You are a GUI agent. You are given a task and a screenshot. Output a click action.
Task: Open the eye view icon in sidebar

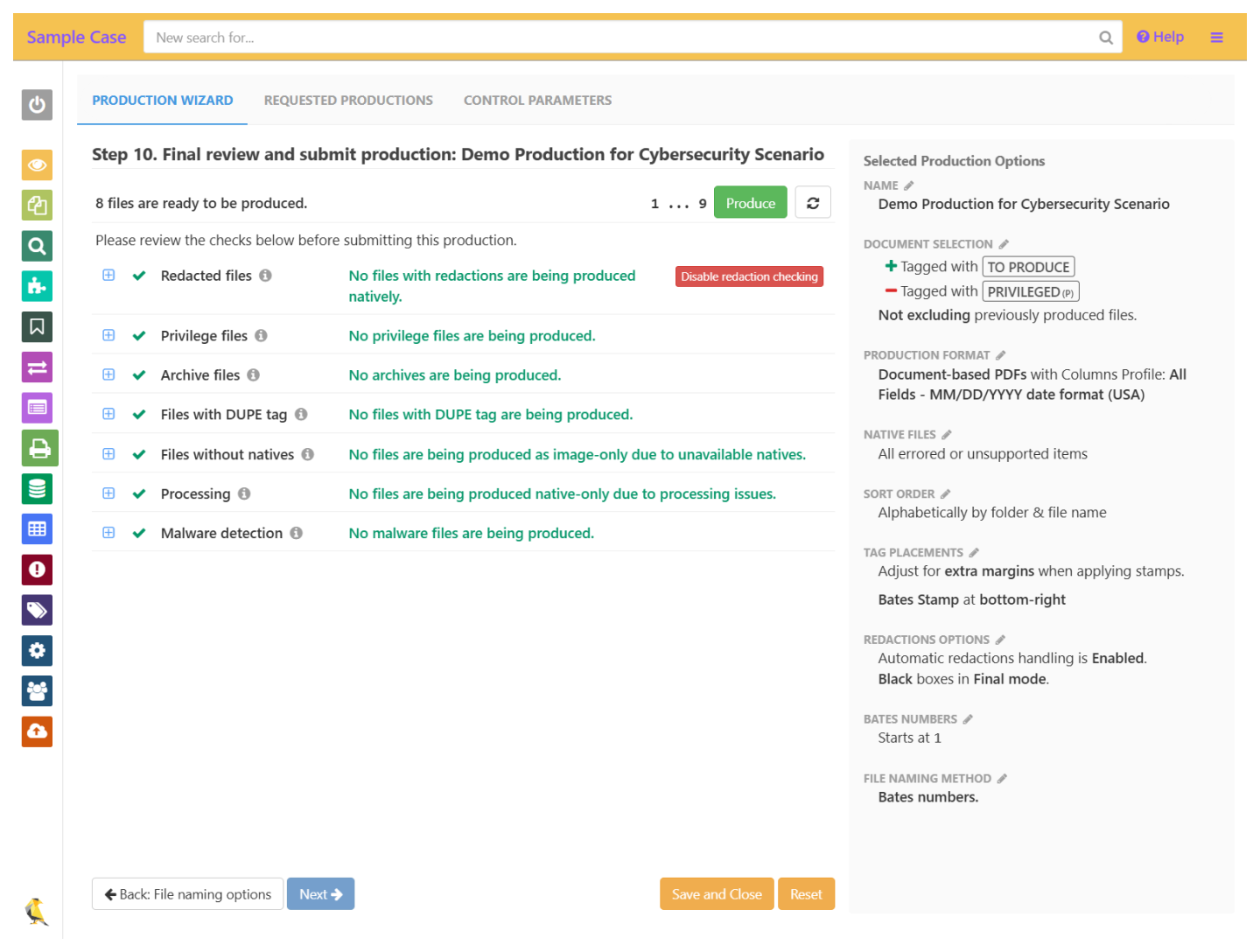37,164
